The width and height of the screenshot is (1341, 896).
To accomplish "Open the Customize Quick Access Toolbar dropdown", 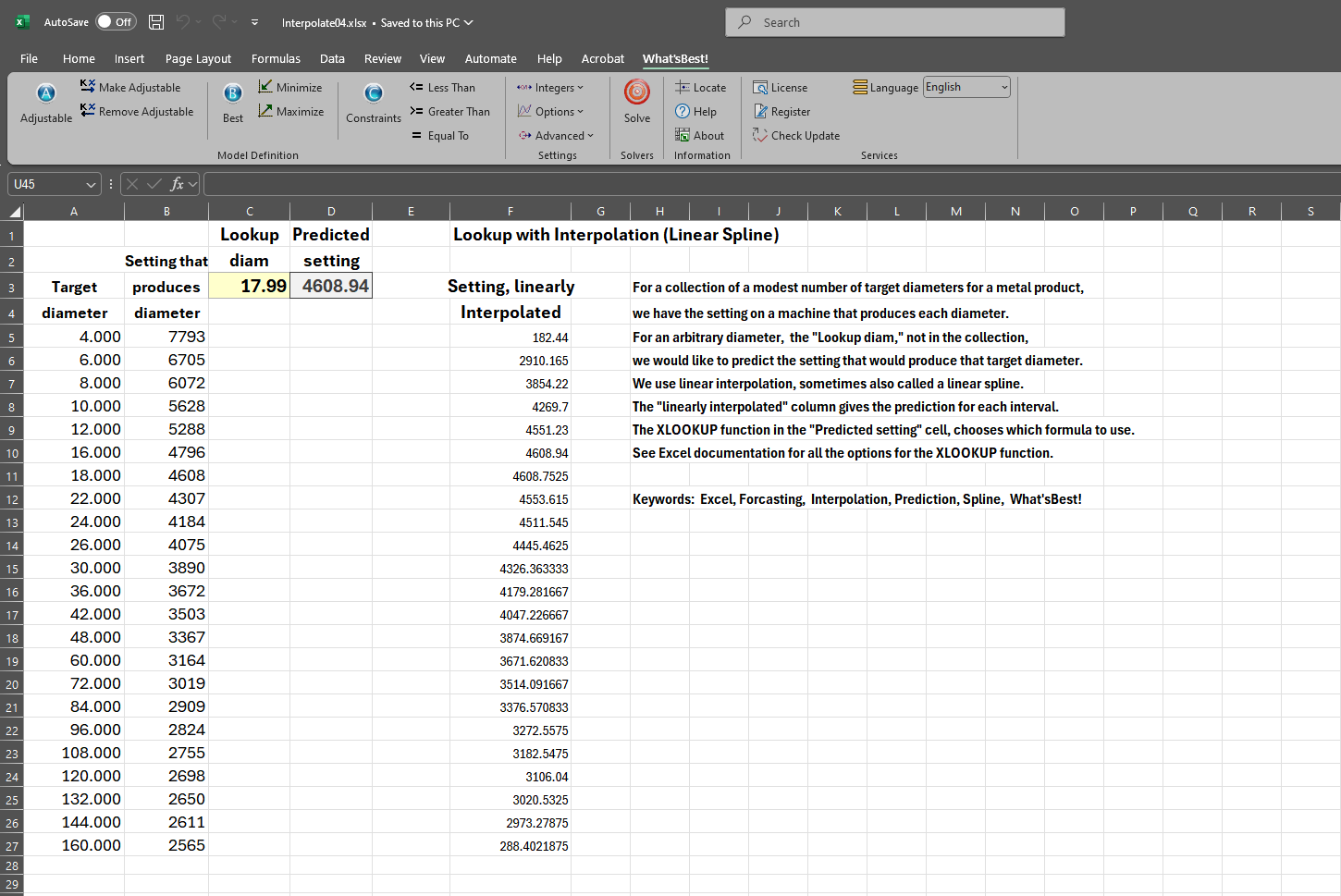I will 254,22.
